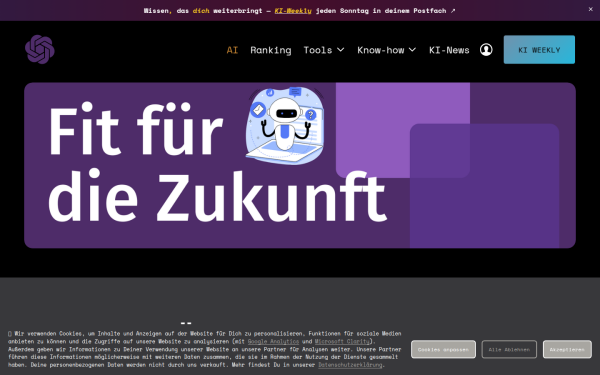Viewport: 600px width, 375px height.
Task: Go to the Ranking page
Action: click(x=271, y=50)
